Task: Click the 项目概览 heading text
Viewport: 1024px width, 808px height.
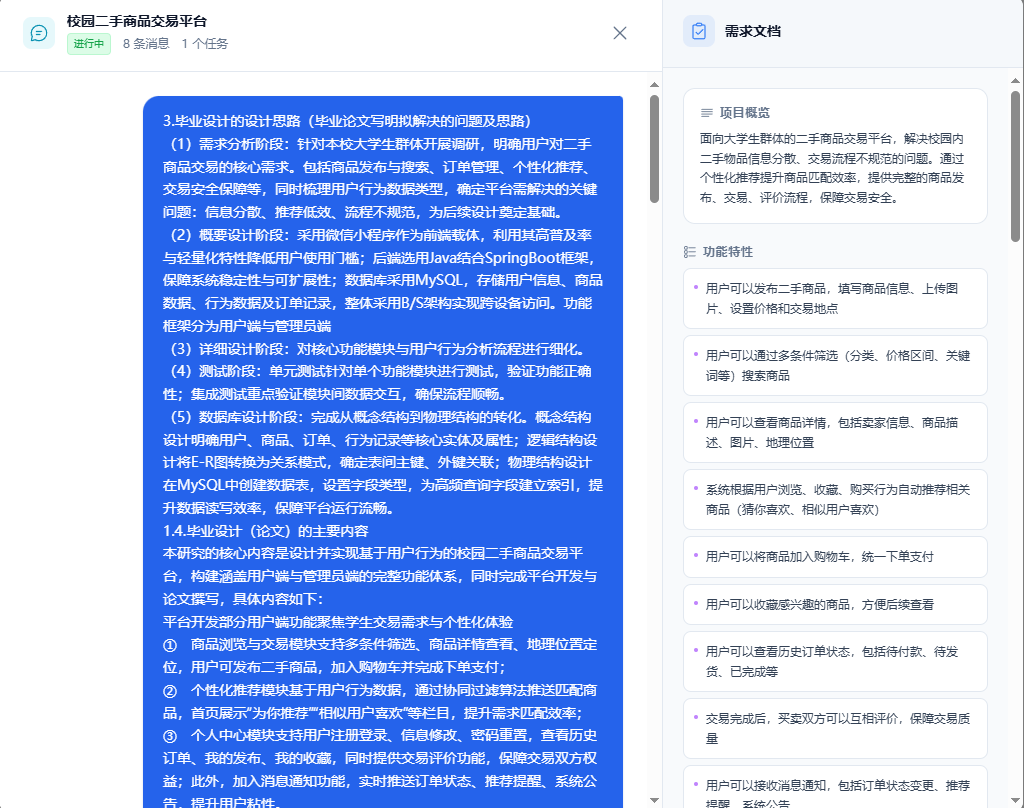Action: (x=744, y=113)
